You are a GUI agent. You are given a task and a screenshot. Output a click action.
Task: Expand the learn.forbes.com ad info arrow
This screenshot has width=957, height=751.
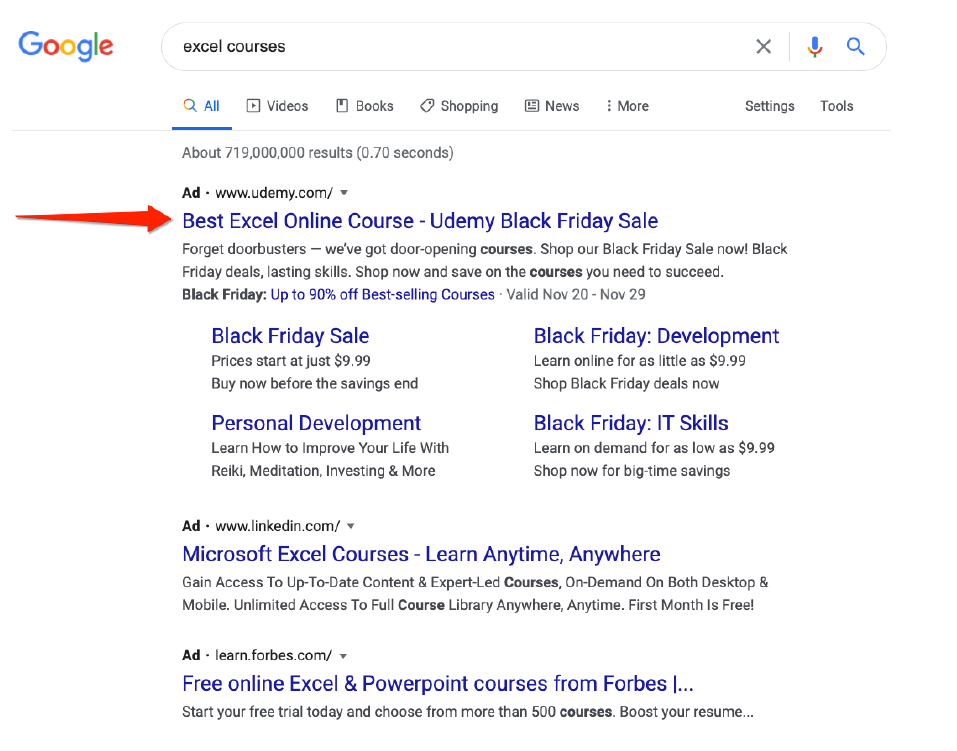tap(344, 656)
